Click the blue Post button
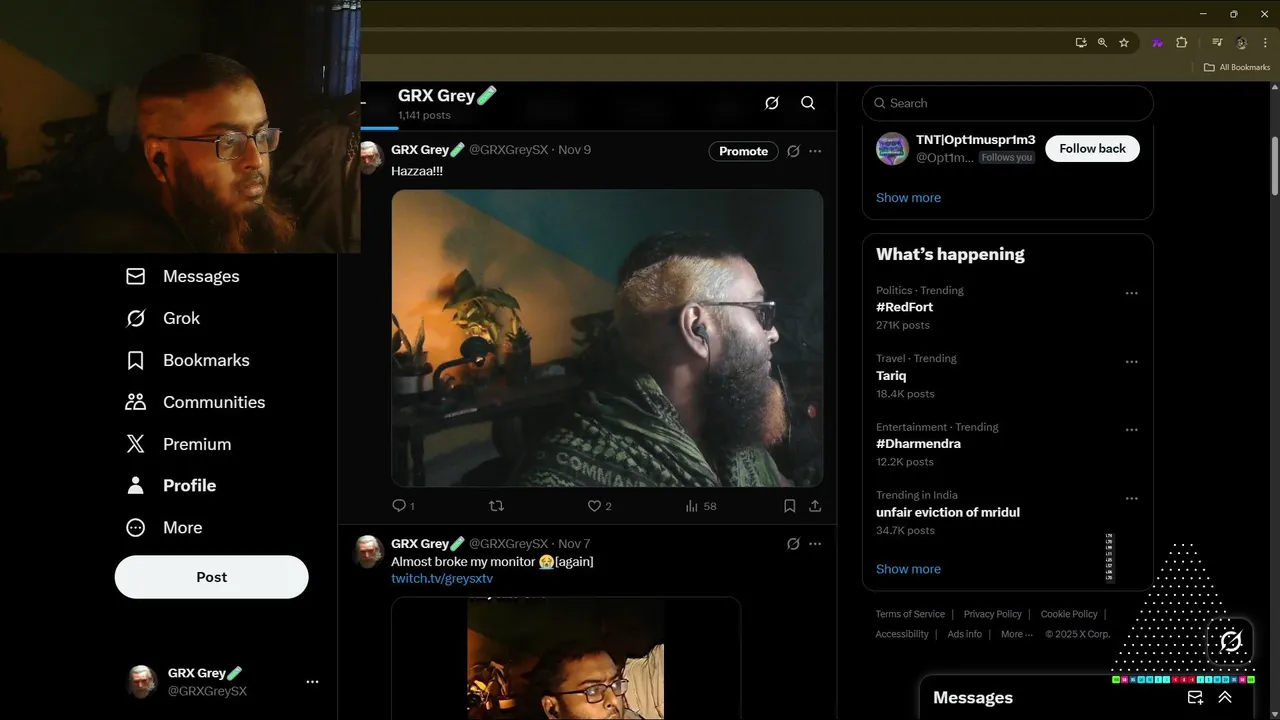 211,577
